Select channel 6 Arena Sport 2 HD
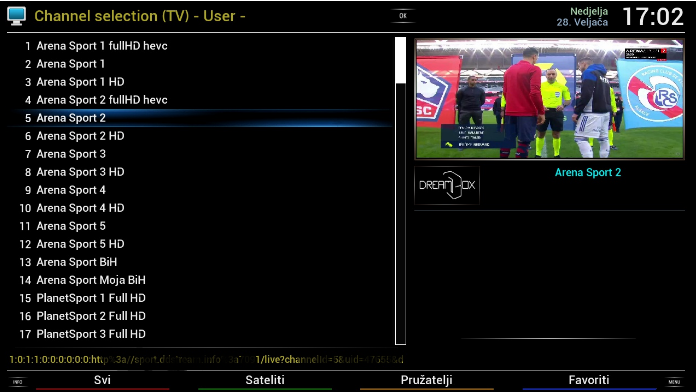This screenshot has height=392, width=700. [200, 136]
